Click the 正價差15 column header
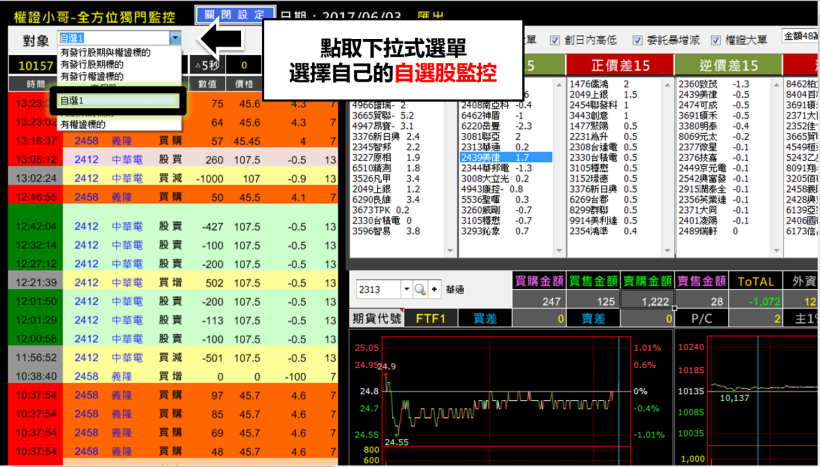The width and height of the screenshot is (820, 467). [620, 65]
